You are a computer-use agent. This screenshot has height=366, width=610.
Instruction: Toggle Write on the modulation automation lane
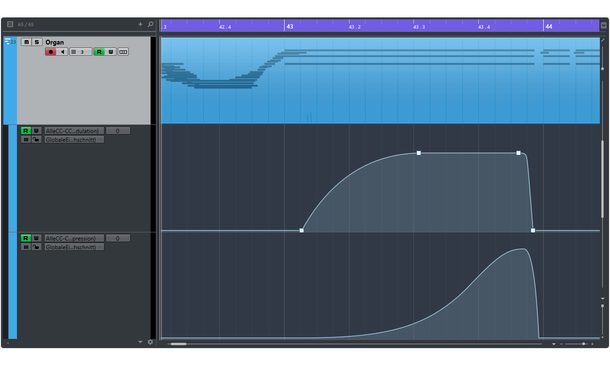pyautogui.click(x=36, y=131)
